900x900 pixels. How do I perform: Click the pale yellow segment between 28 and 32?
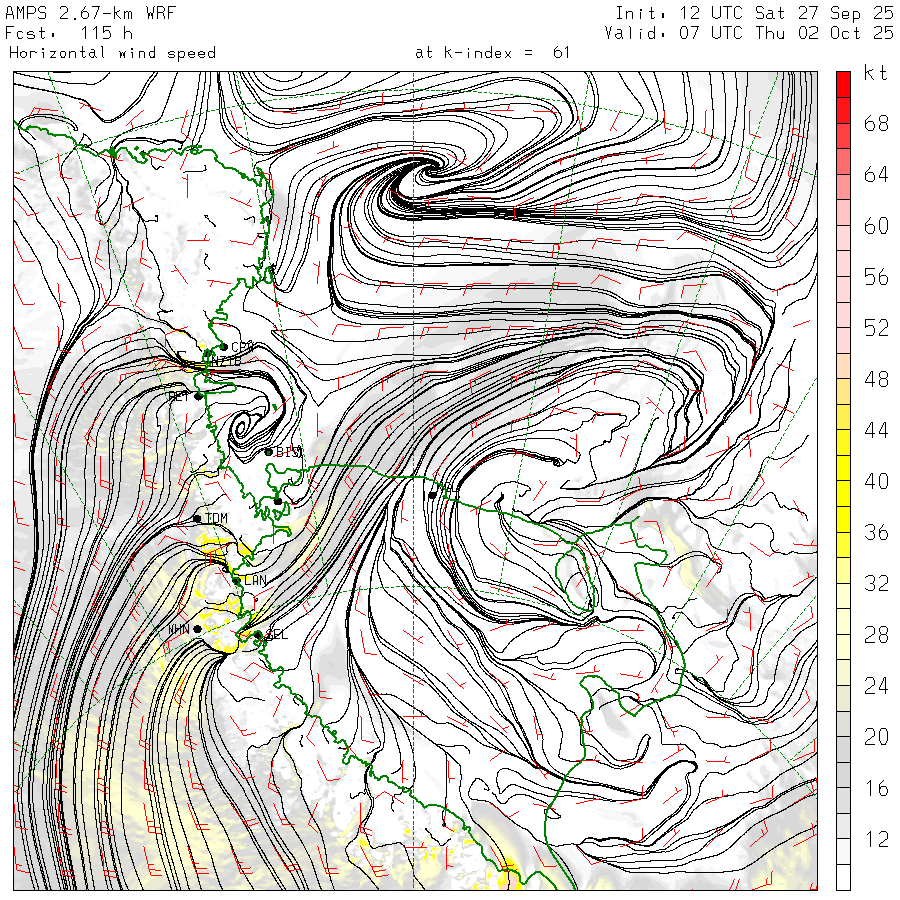(843, 609)
